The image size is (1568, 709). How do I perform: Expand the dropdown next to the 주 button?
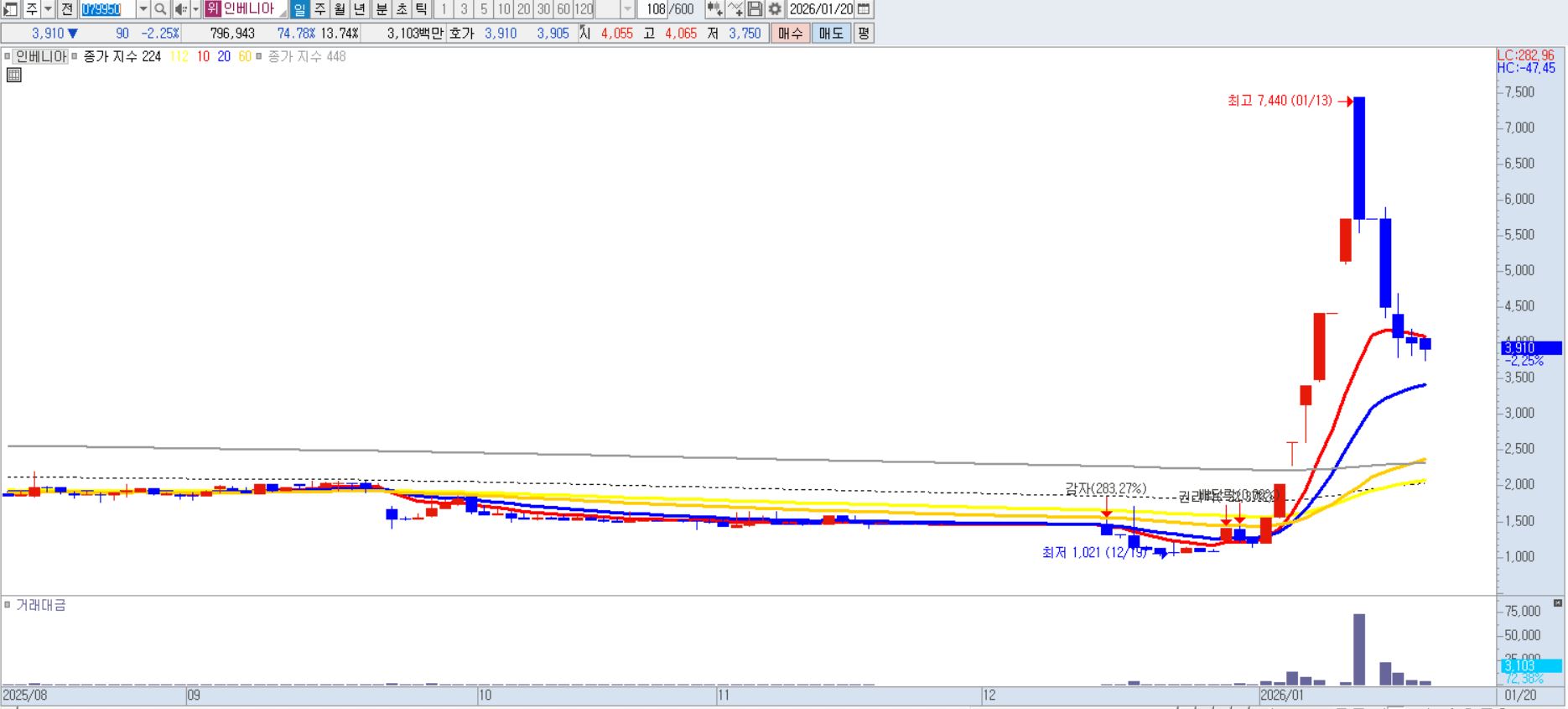click(48, 9)
